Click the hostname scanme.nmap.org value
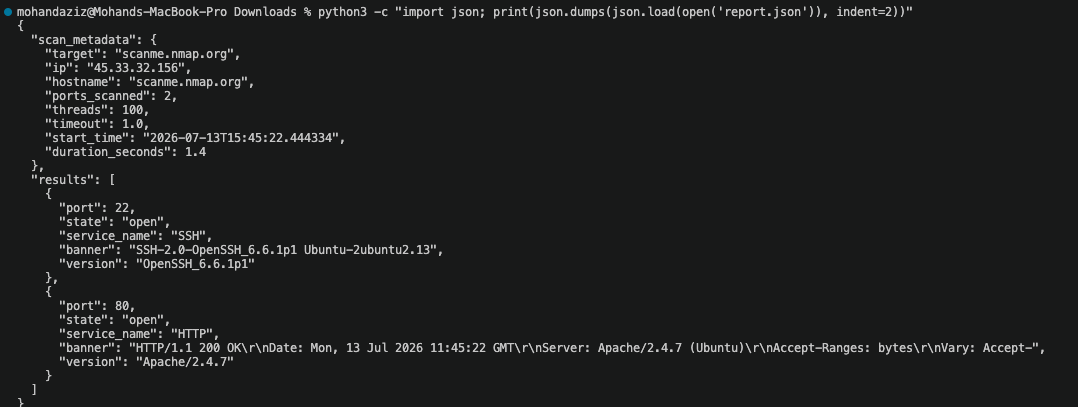 pos(191,82)
